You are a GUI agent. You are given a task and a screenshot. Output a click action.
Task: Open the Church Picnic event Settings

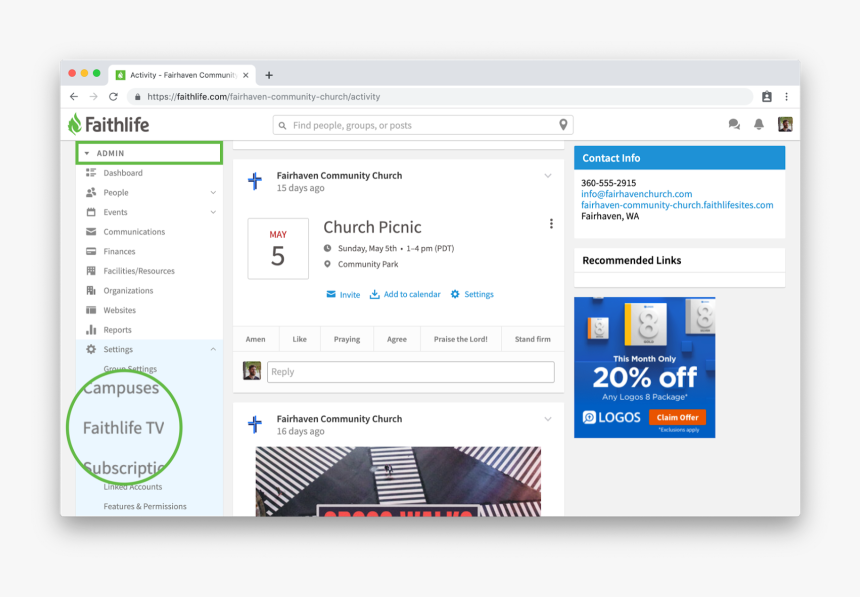472,295
